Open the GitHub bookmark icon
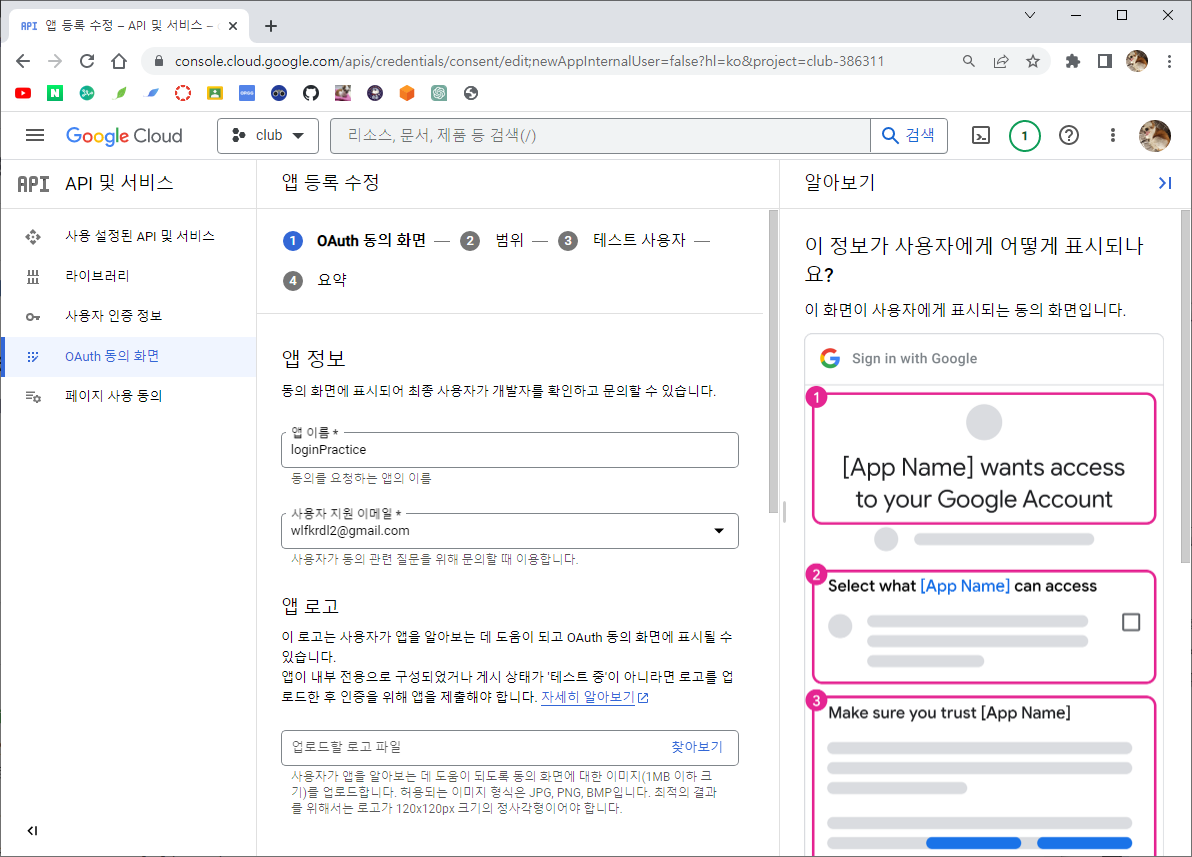The height and width of the screenshot is (857, 1192). pos(311,93)
